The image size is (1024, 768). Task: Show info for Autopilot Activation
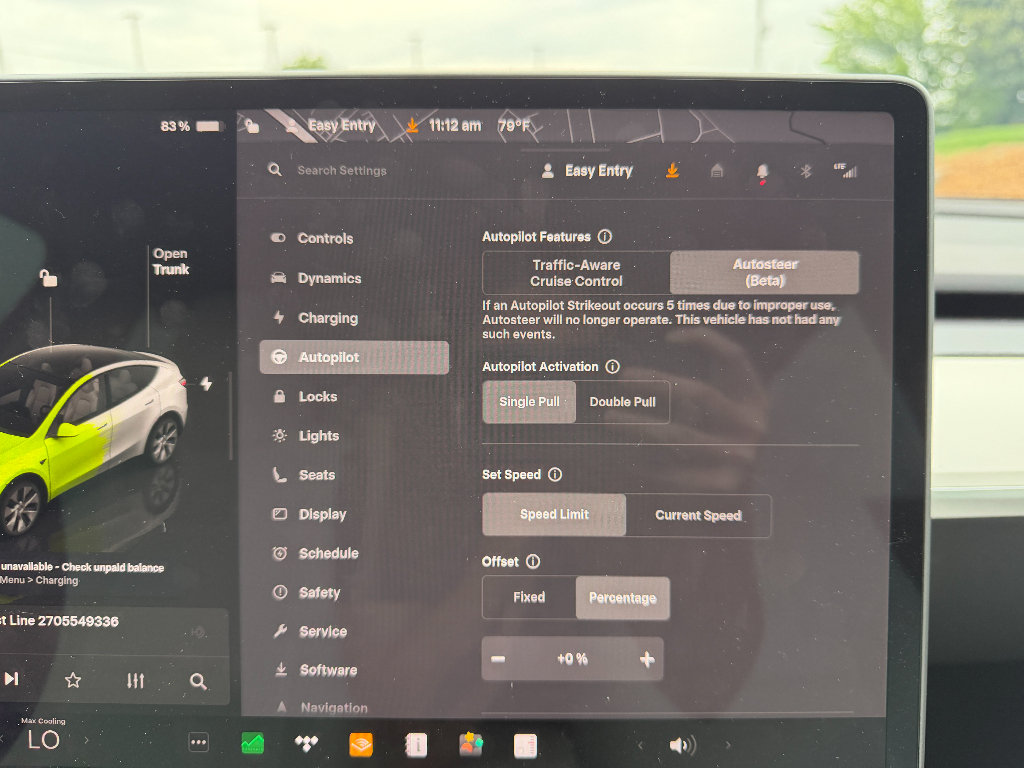613,366
